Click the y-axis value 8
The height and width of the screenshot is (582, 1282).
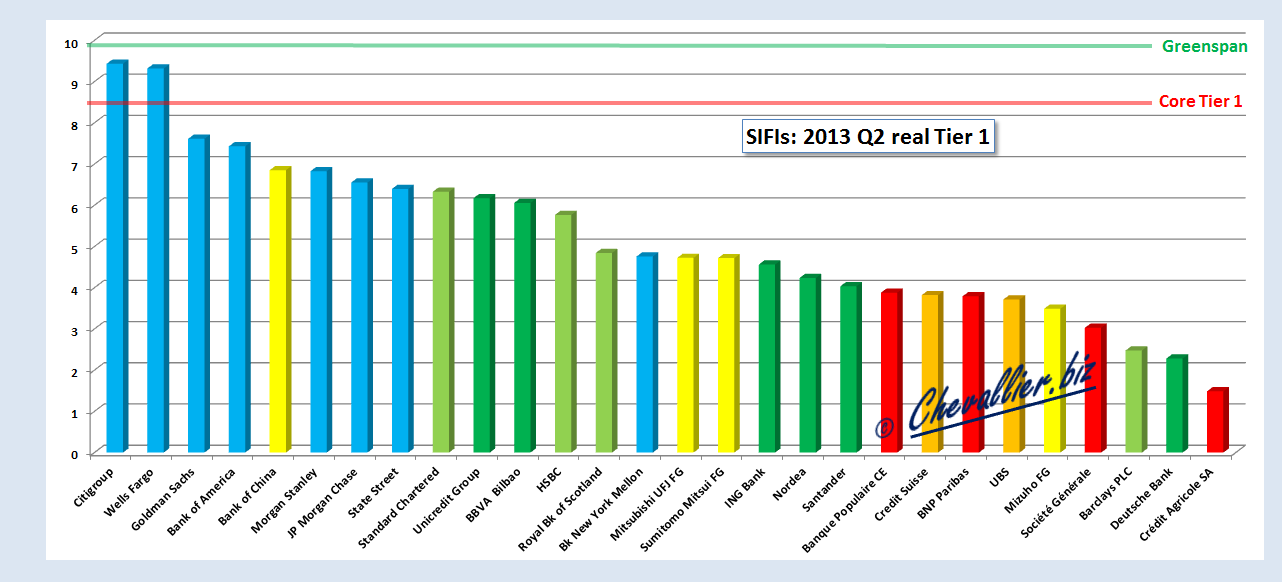pyautogui.click(x=73, y=125)
